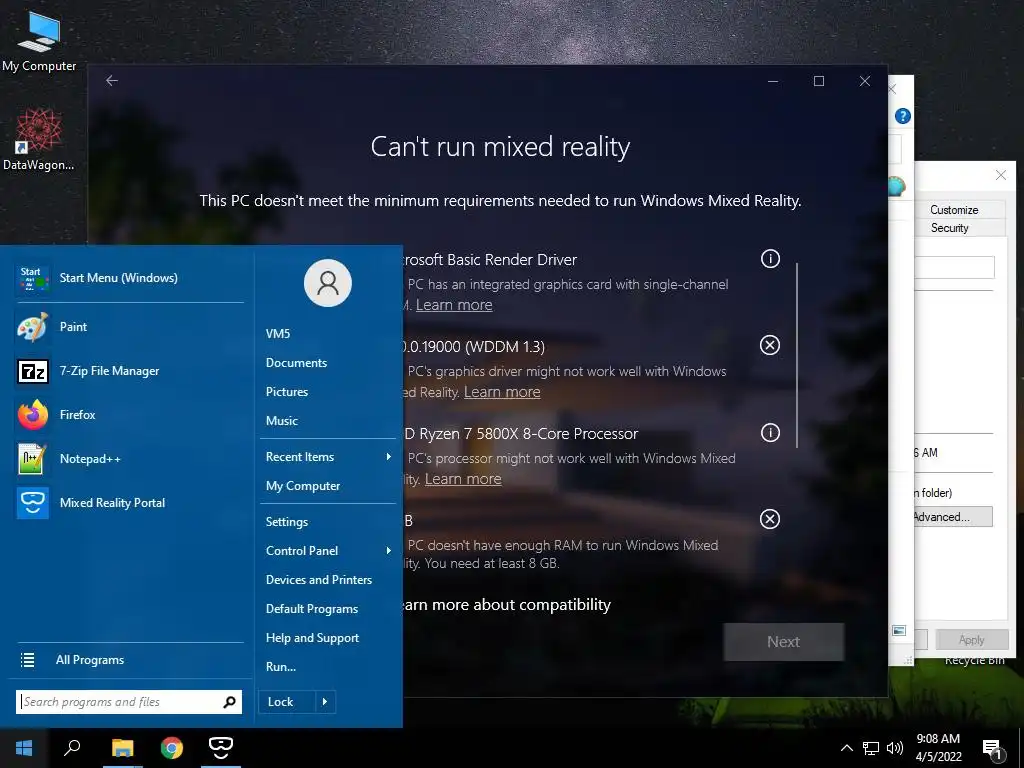The image size is (1024, 768).
Task: Show hidden tray icons chevron
Action: point(846,748)
